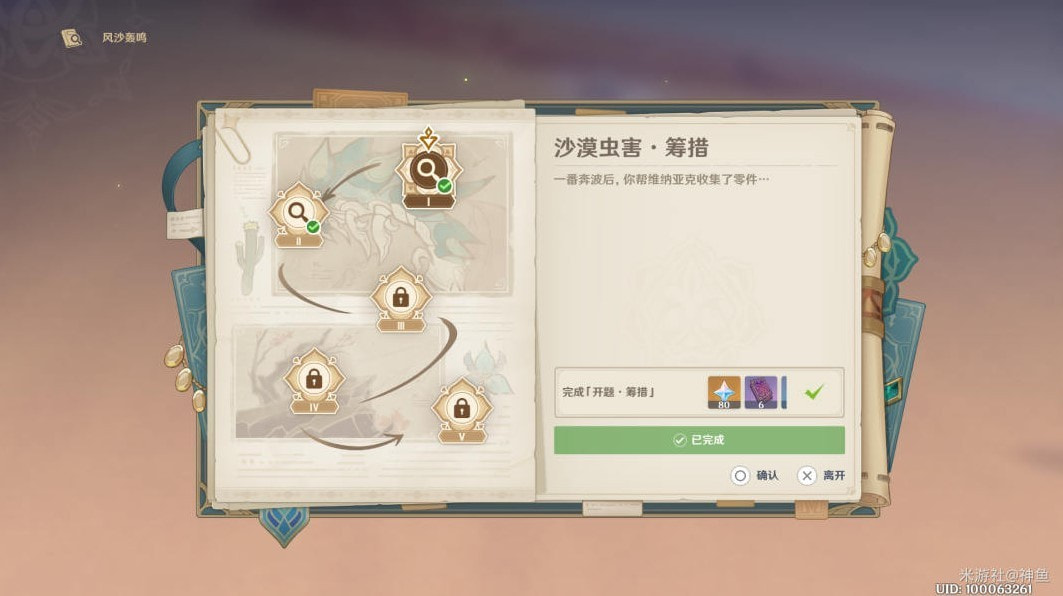The image size is (1063, 596).
Task: Click the 确认 confirm button
Action: 755,475
